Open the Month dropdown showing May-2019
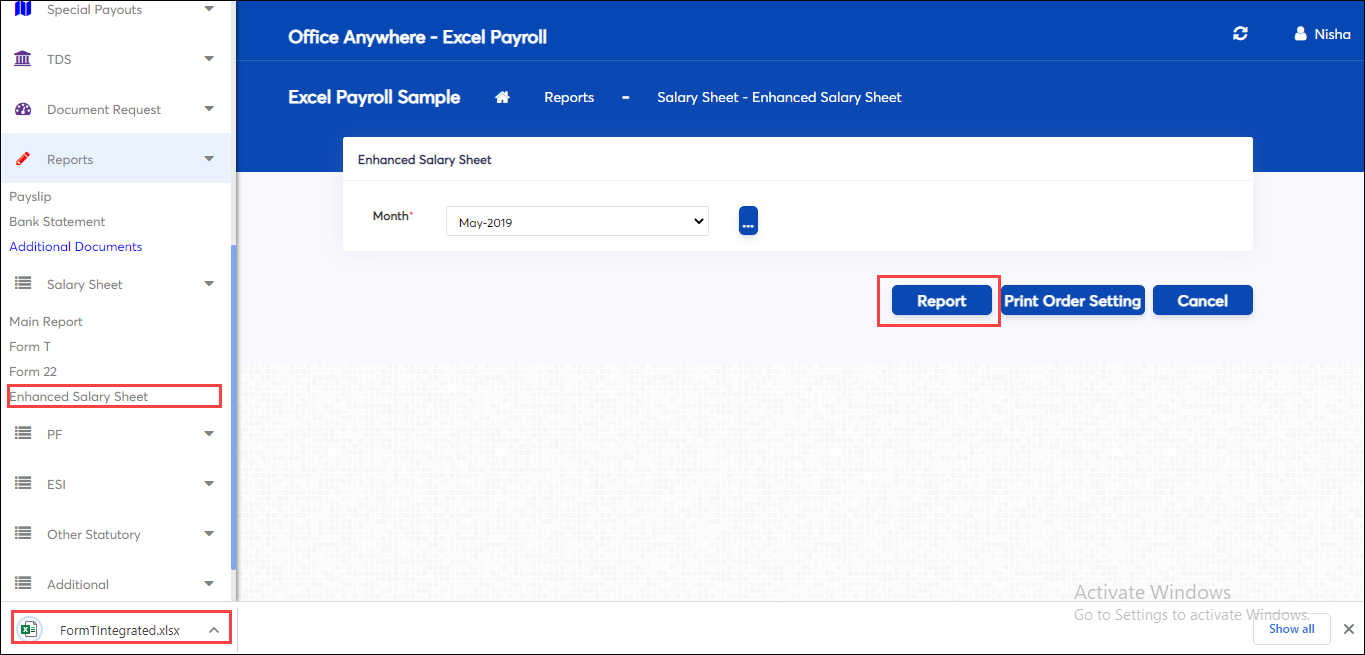Screen dimensions: 1365x655 pyautogui.click(x=577, y=222)
